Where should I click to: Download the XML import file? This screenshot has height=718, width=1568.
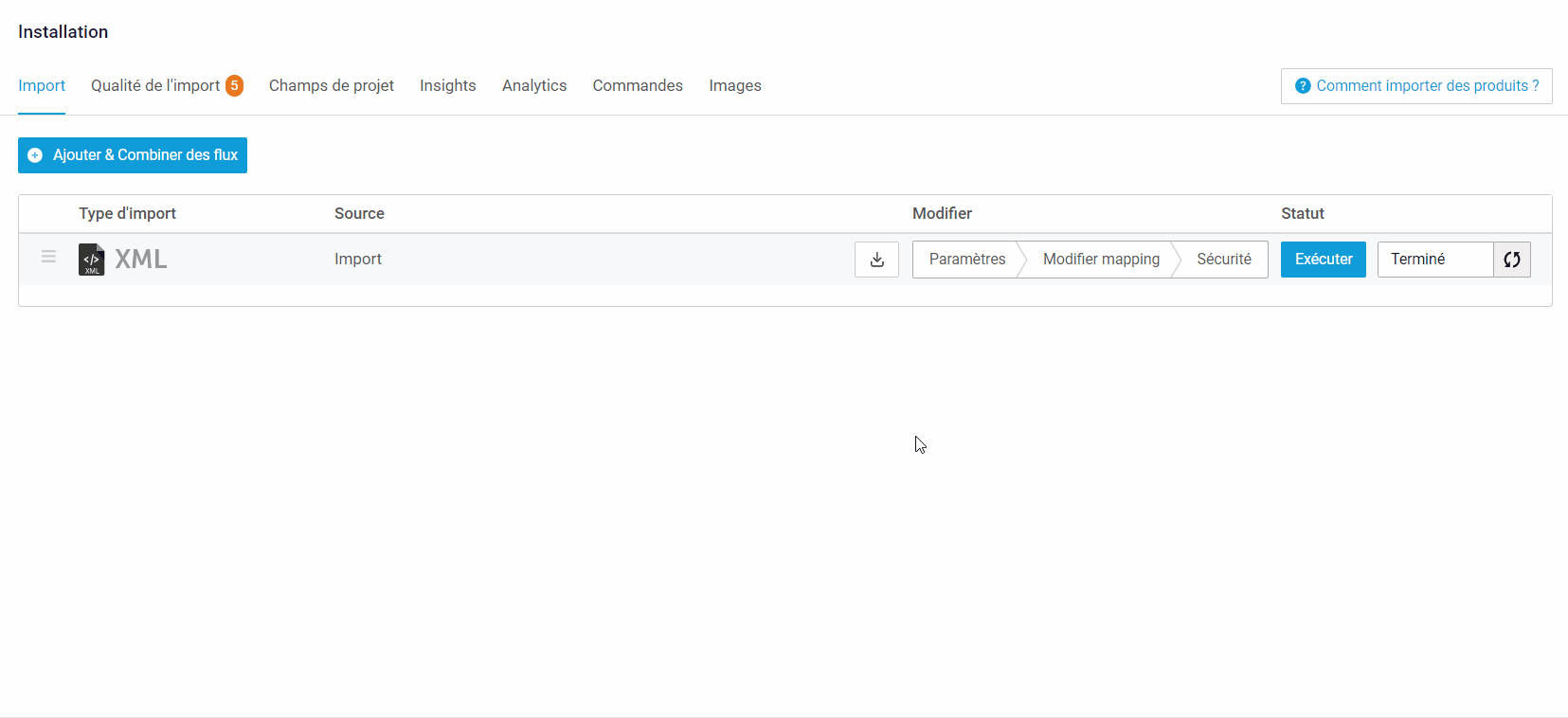pos(876,260)
